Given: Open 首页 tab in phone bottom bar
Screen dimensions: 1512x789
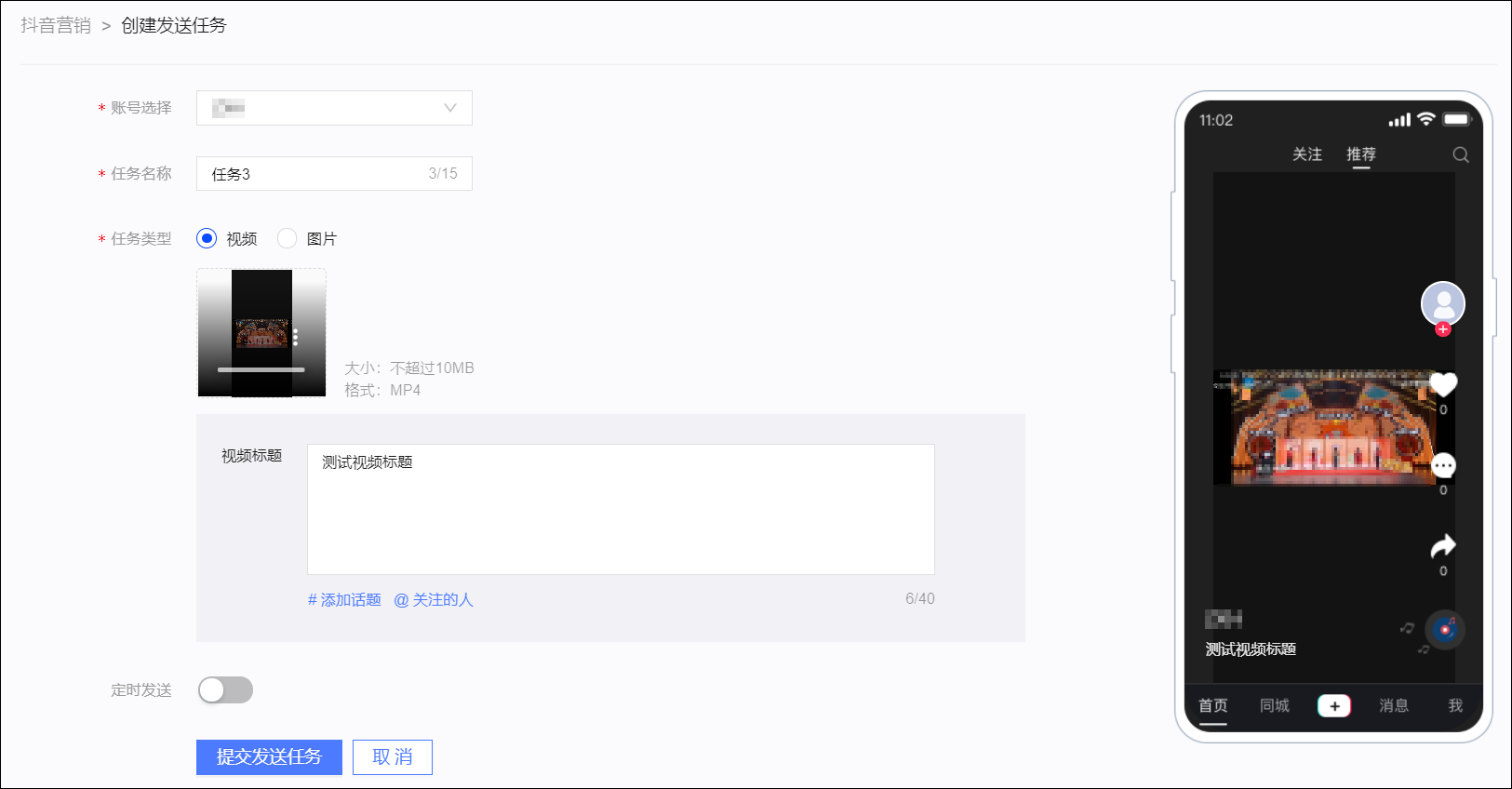Looking at the screenshot, I should [1212, 706].
